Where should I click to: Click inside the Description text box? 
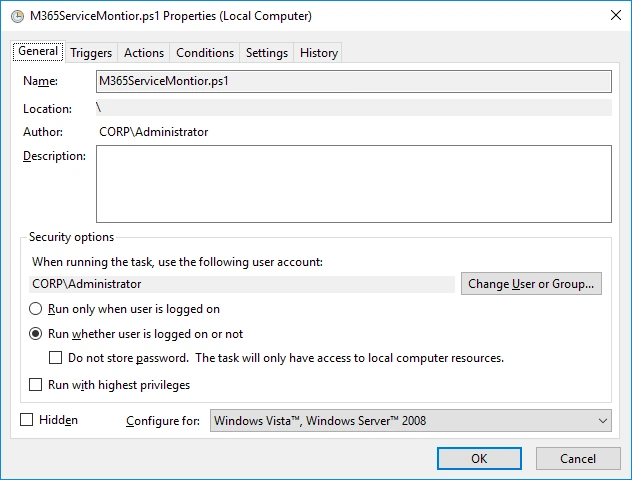point(353,184)
